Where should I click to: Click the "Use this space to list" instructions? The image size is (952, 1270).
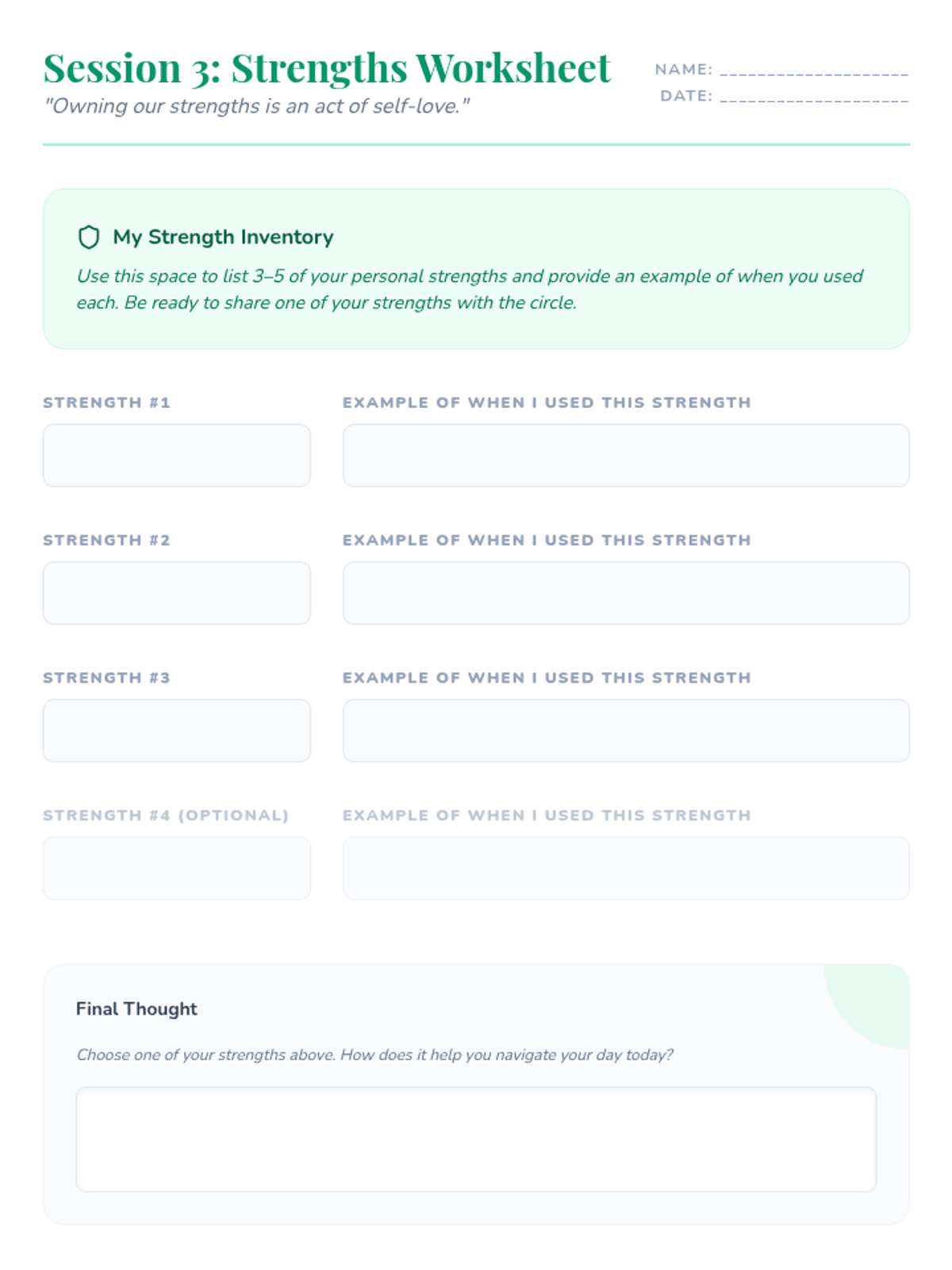click(x=469, y=289)
